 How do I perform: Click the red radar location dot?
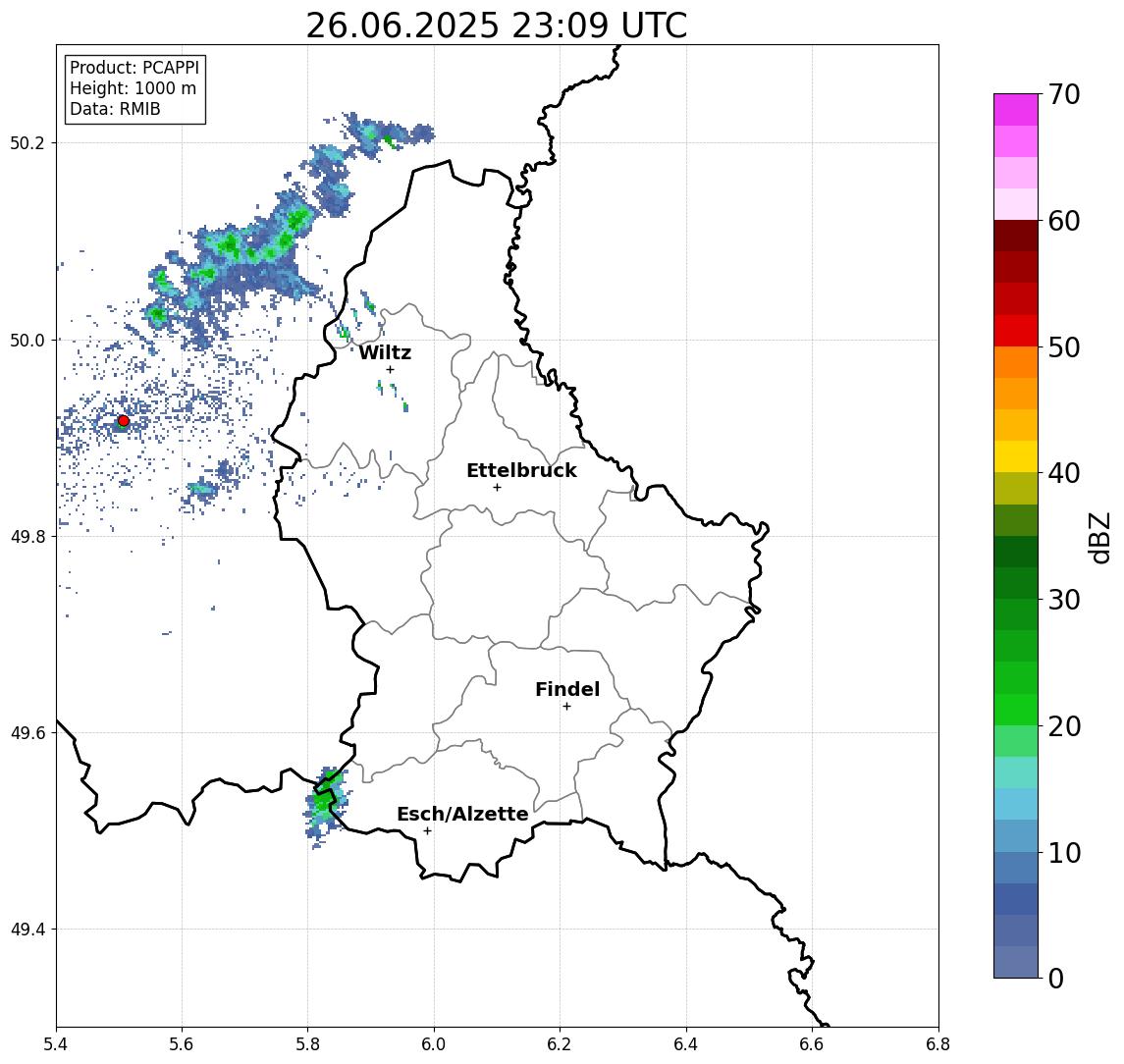coord(124,421)
